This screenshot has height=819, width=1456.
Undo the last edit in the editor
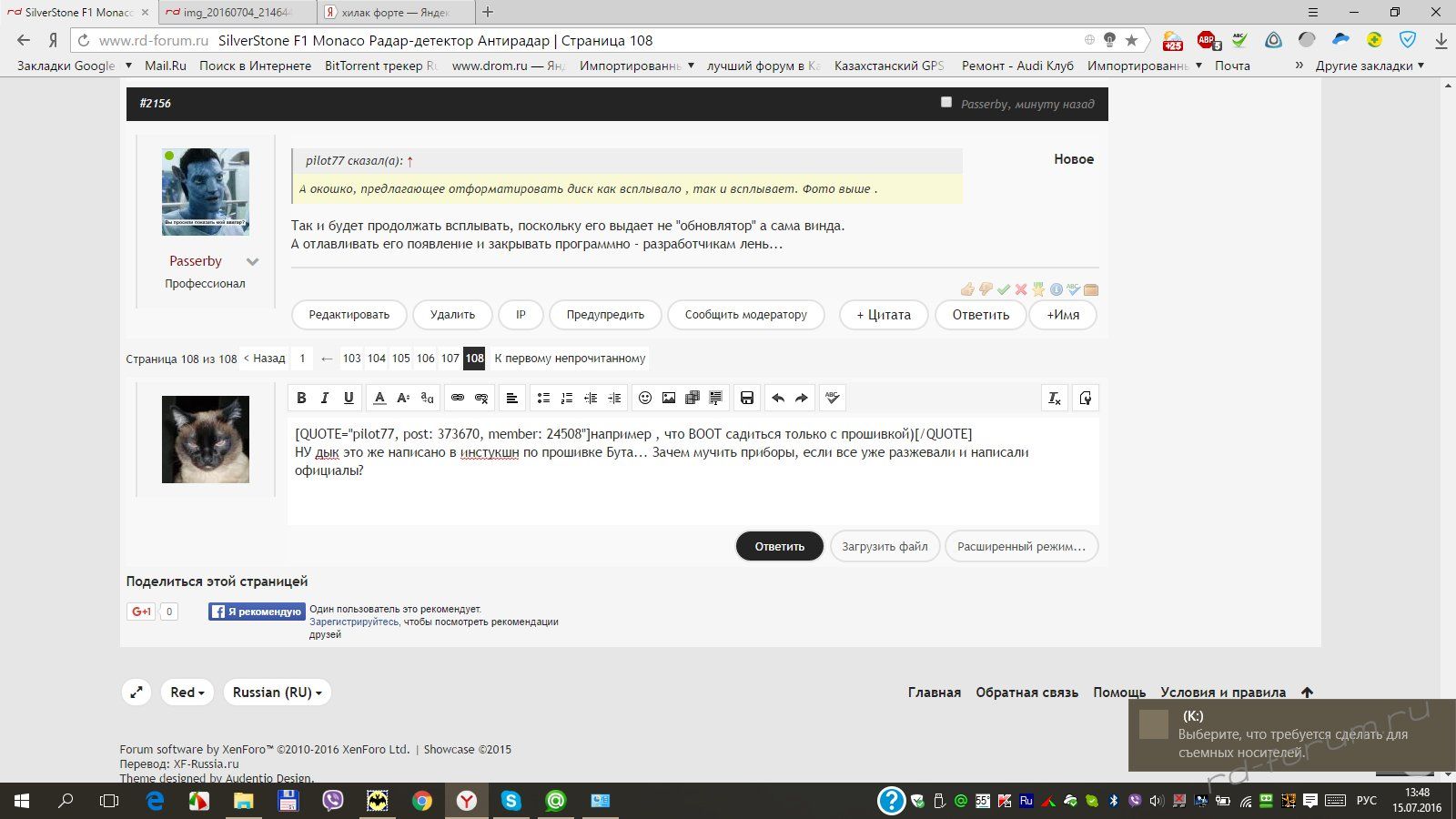pos(778,398)
